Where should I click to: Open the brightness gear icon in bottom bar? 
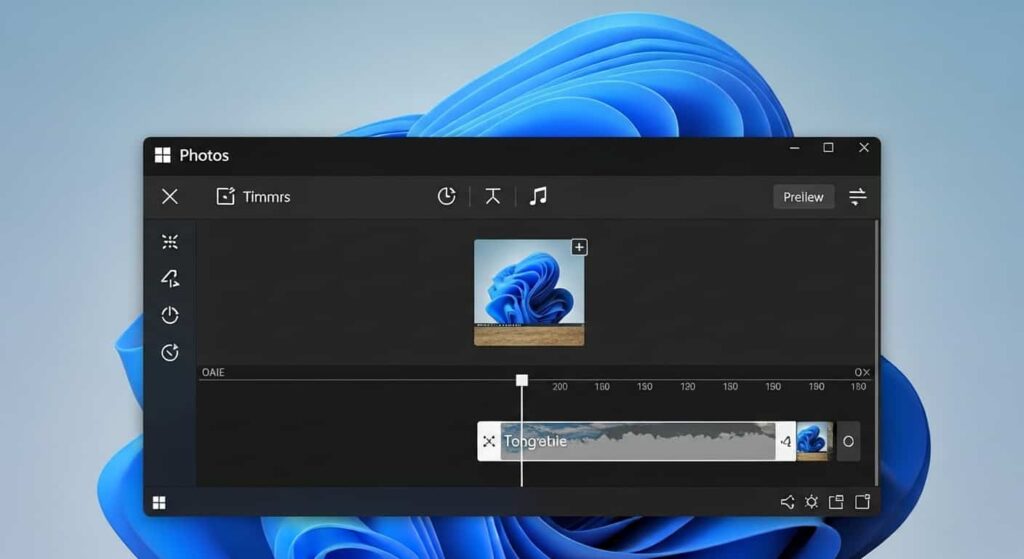[811, 502]
